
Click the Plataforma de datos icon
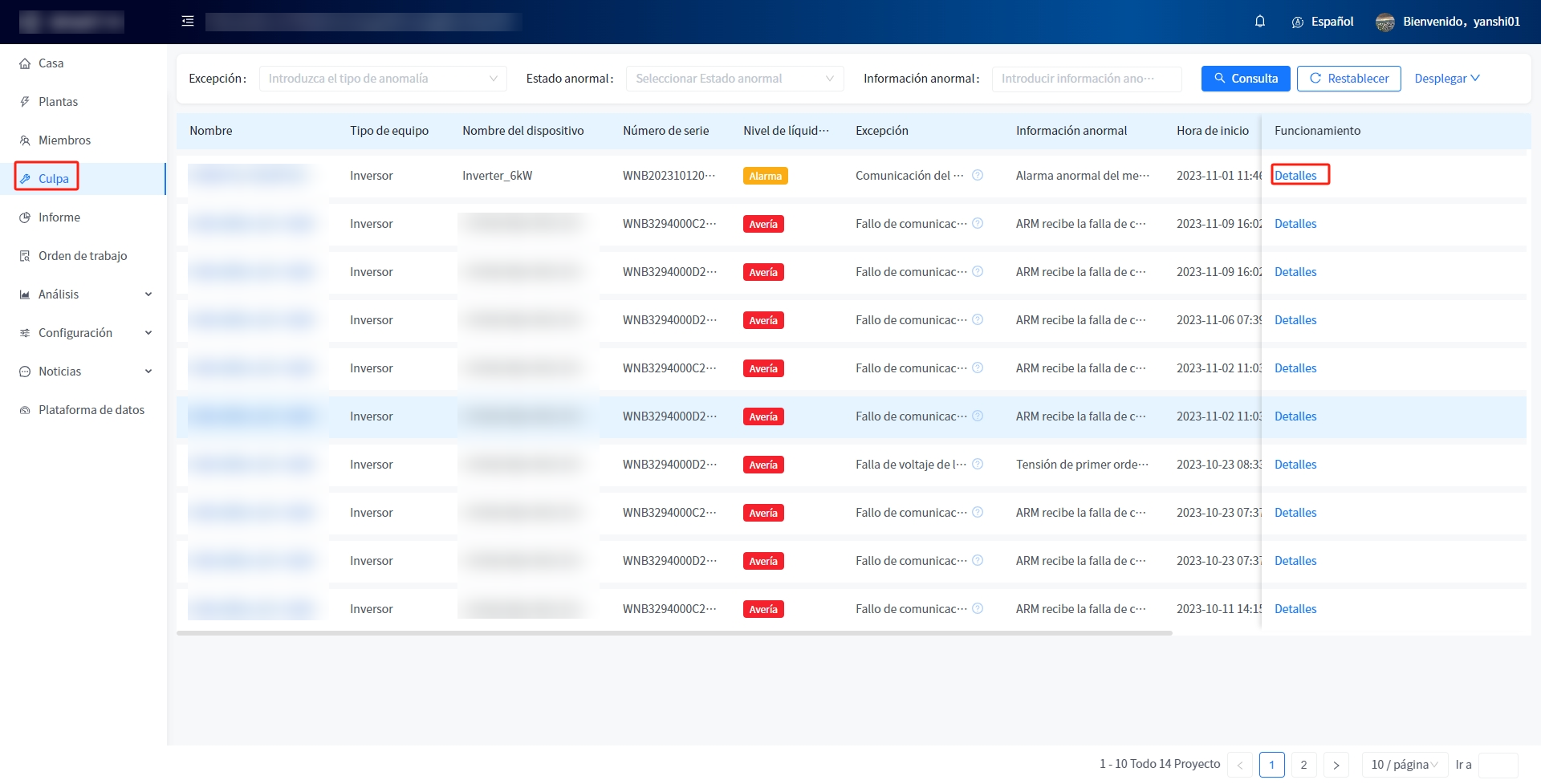click(x=25, y=410)
